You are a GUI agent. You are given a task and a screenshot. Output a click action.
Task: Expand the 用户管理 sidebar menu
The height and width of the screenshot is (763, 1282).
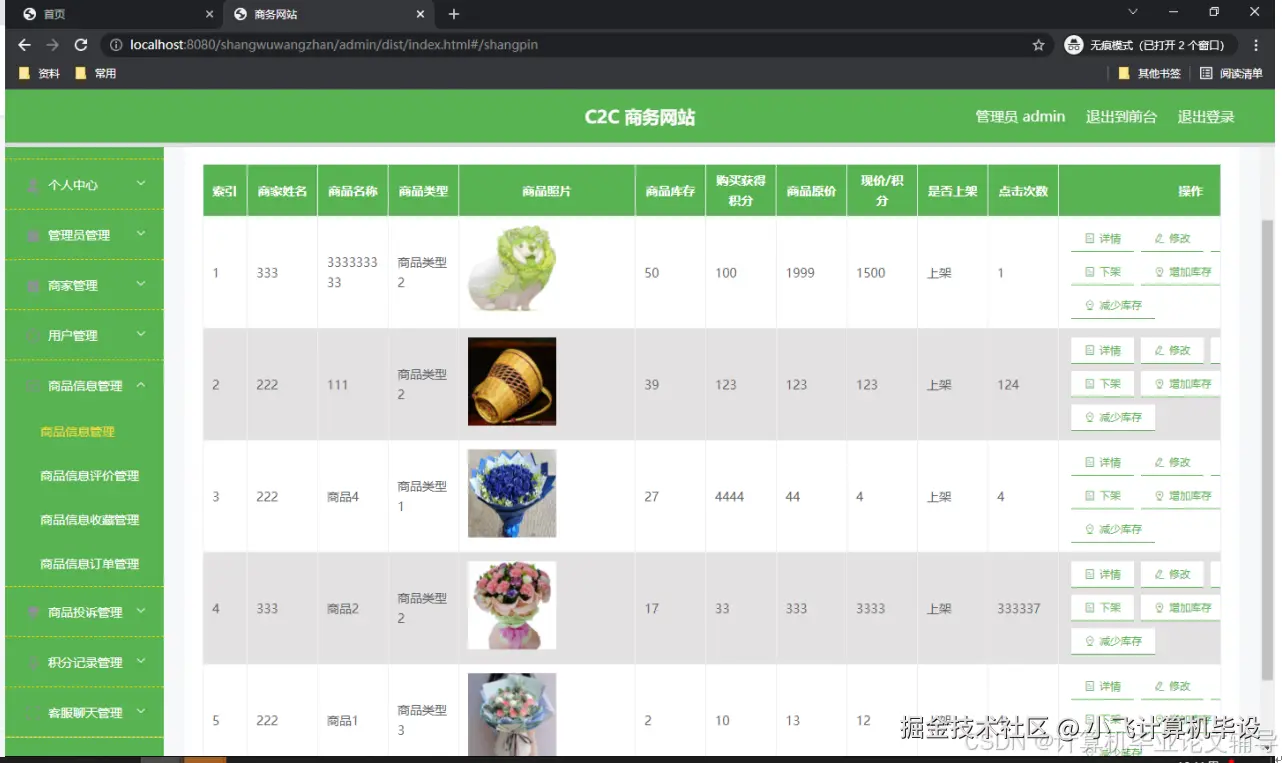click(x=84, y=335)
